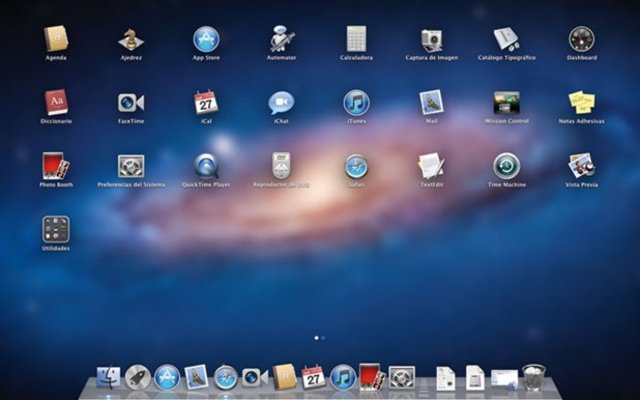
Task: Open App Store from the Dock
Action: click(x=167, y=377)
